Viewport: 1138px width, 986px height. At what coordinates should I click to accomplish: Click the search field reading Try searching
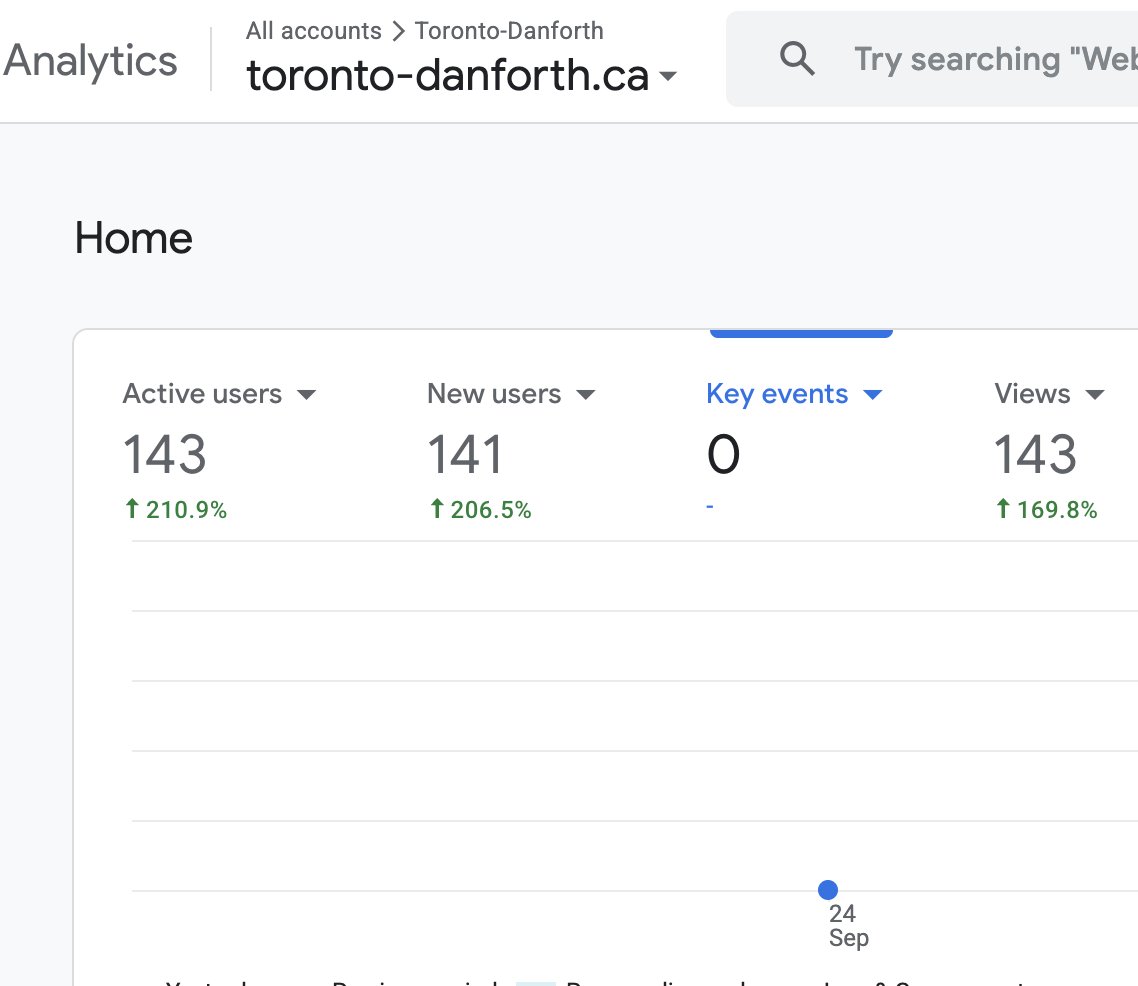(x=932, y=59)
